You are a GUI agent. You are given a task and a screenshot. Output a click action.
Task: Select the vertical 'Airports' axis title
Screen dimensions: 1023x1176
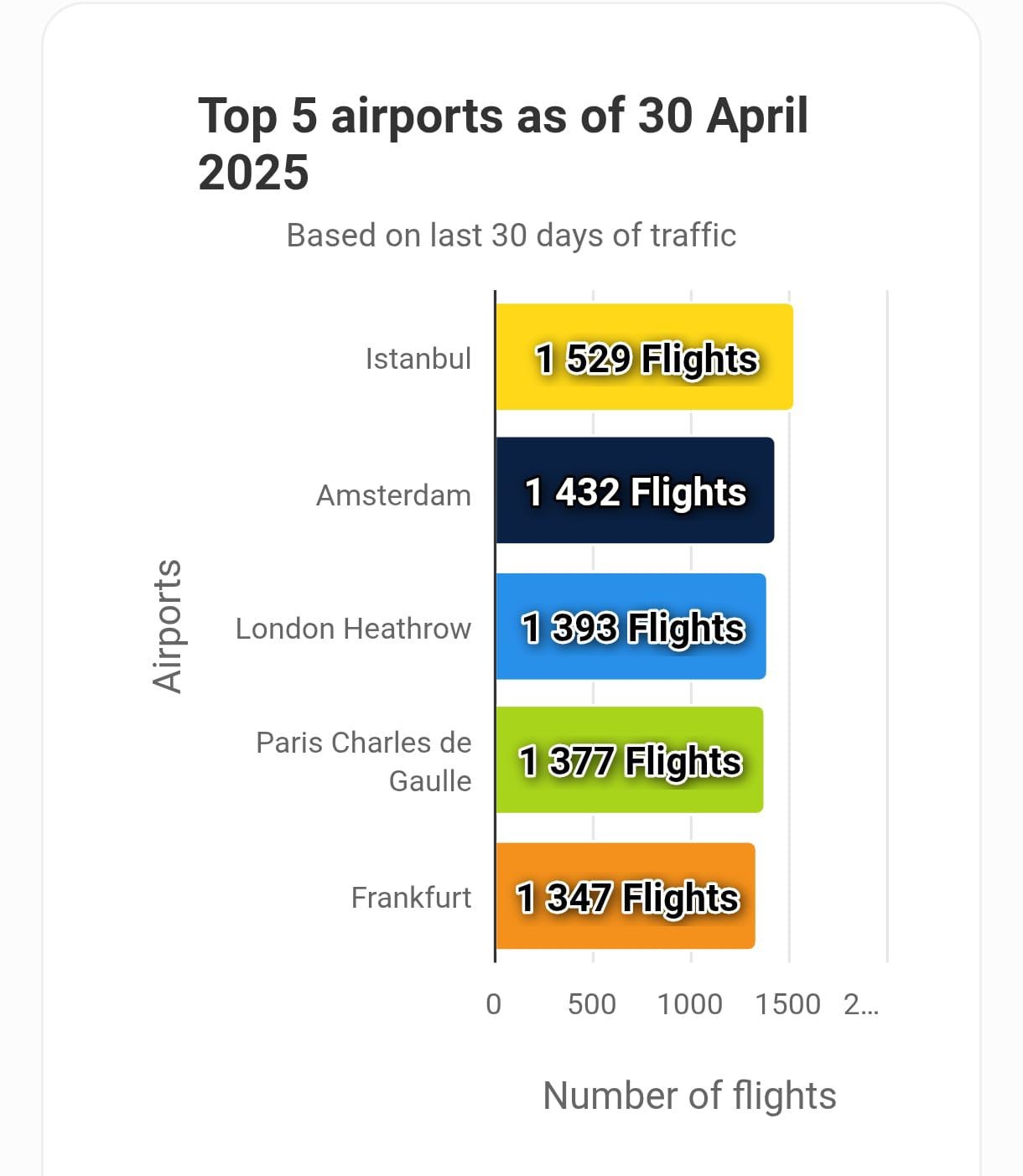pyautogui.click(x=167, y=625)
